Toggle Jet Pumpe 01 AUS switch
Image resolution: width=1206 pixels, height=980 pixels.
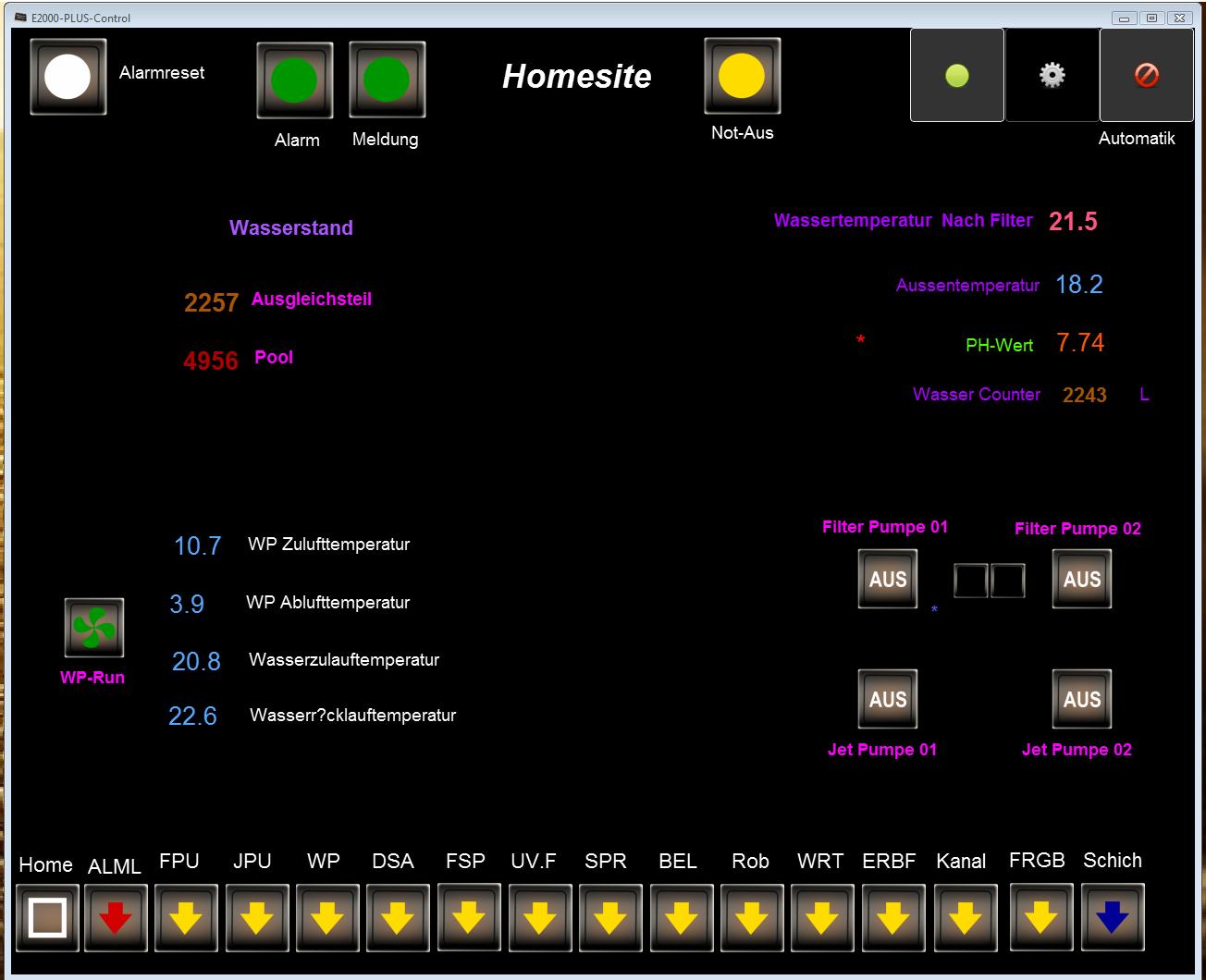pyautogui.click(x=888, y=700)
